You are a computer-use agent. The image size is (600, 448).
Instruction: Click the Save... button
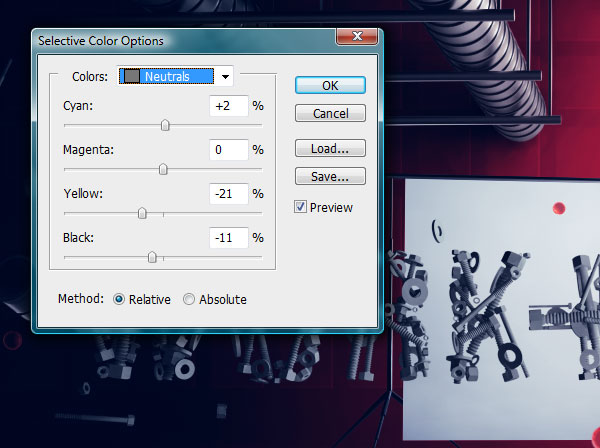click(330, 176)
